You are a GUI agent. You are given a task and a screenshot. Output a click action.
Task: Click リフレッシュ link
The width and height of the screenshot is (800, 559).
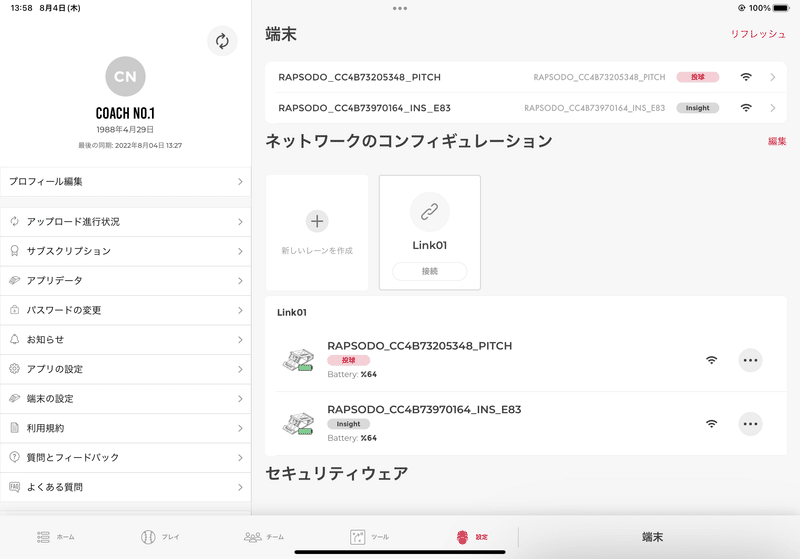(758, 34)
